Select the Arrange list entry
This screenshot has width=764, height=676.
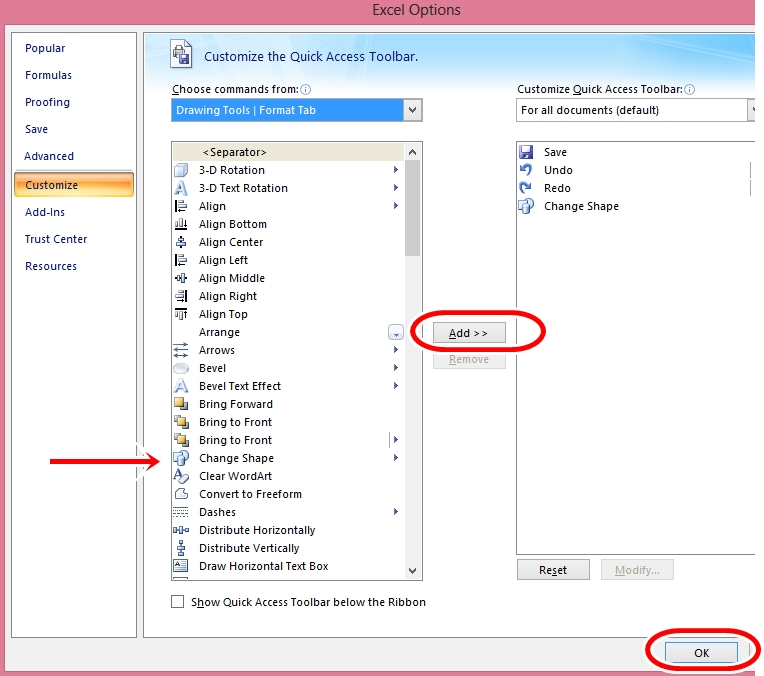pos(288,332)
